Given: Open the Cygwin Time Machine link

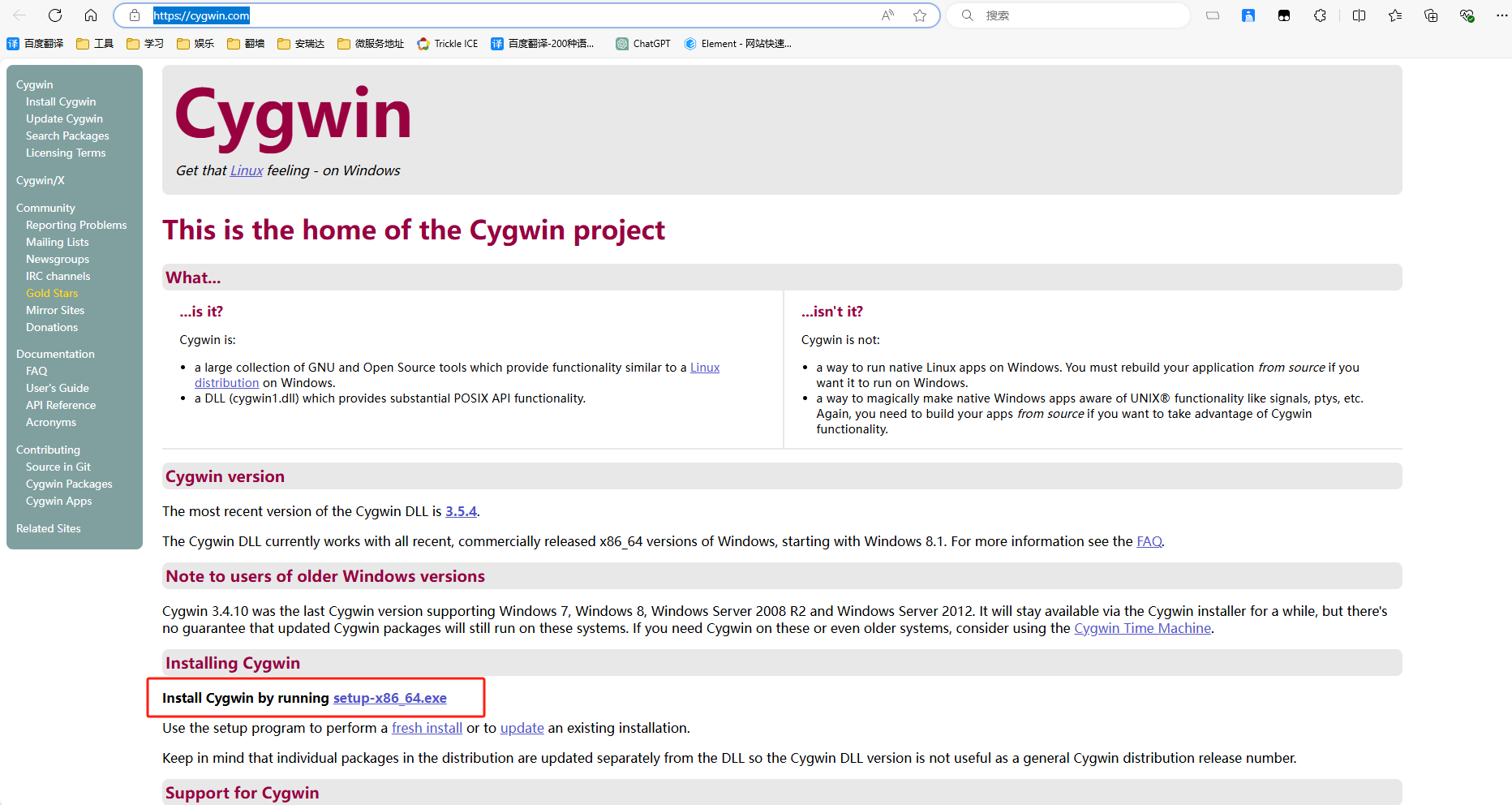Looking at the screenshot, I should click(1142, 628).
